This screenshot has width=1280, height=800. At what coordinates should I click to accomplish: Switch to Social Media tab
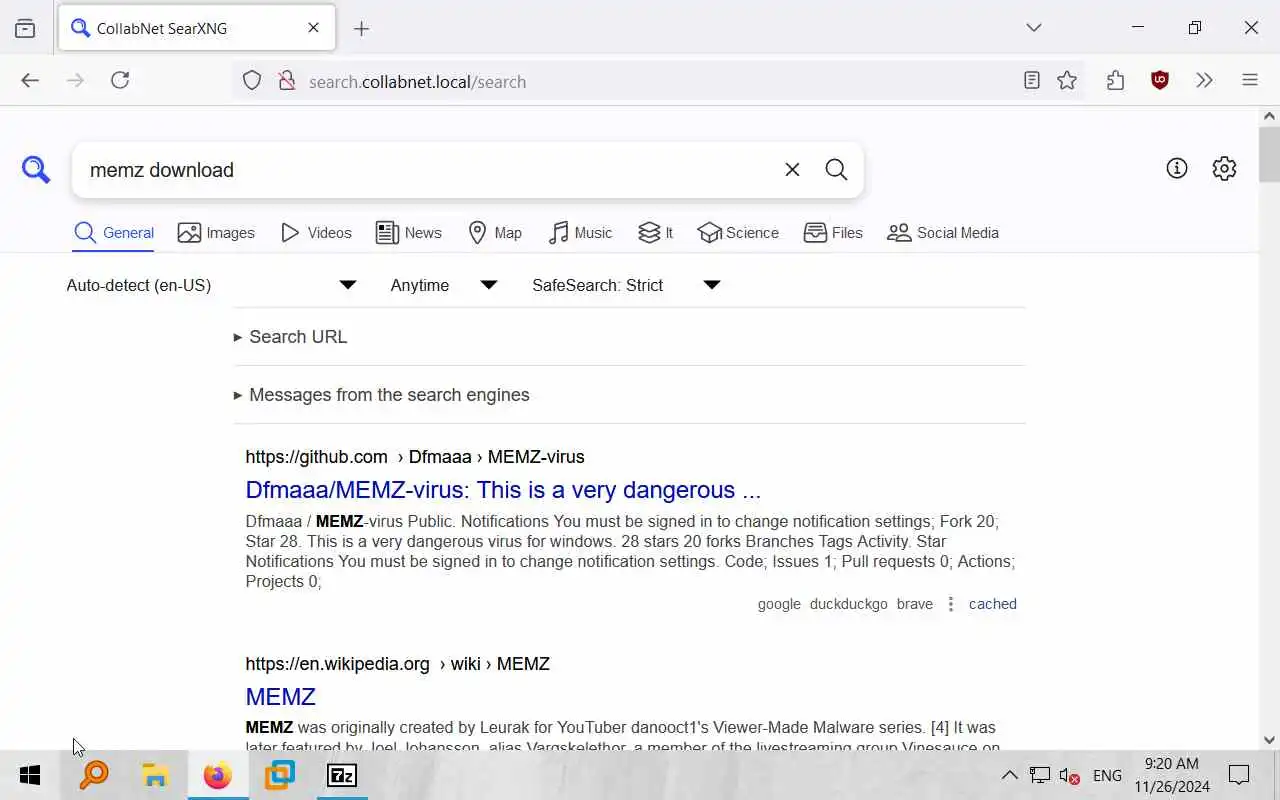point(943,233)
